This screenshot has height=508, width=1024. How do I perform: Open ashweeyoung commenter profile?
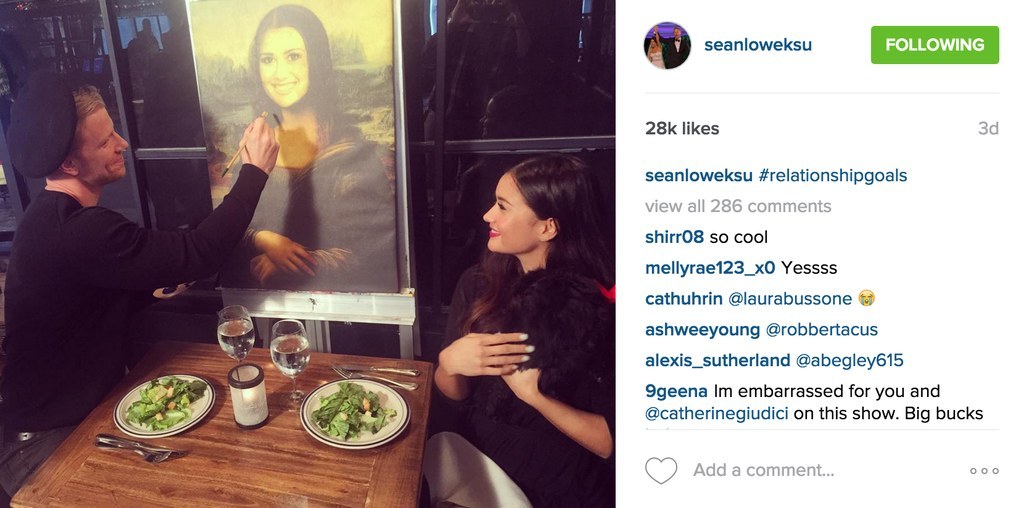[x=703, y=330]
